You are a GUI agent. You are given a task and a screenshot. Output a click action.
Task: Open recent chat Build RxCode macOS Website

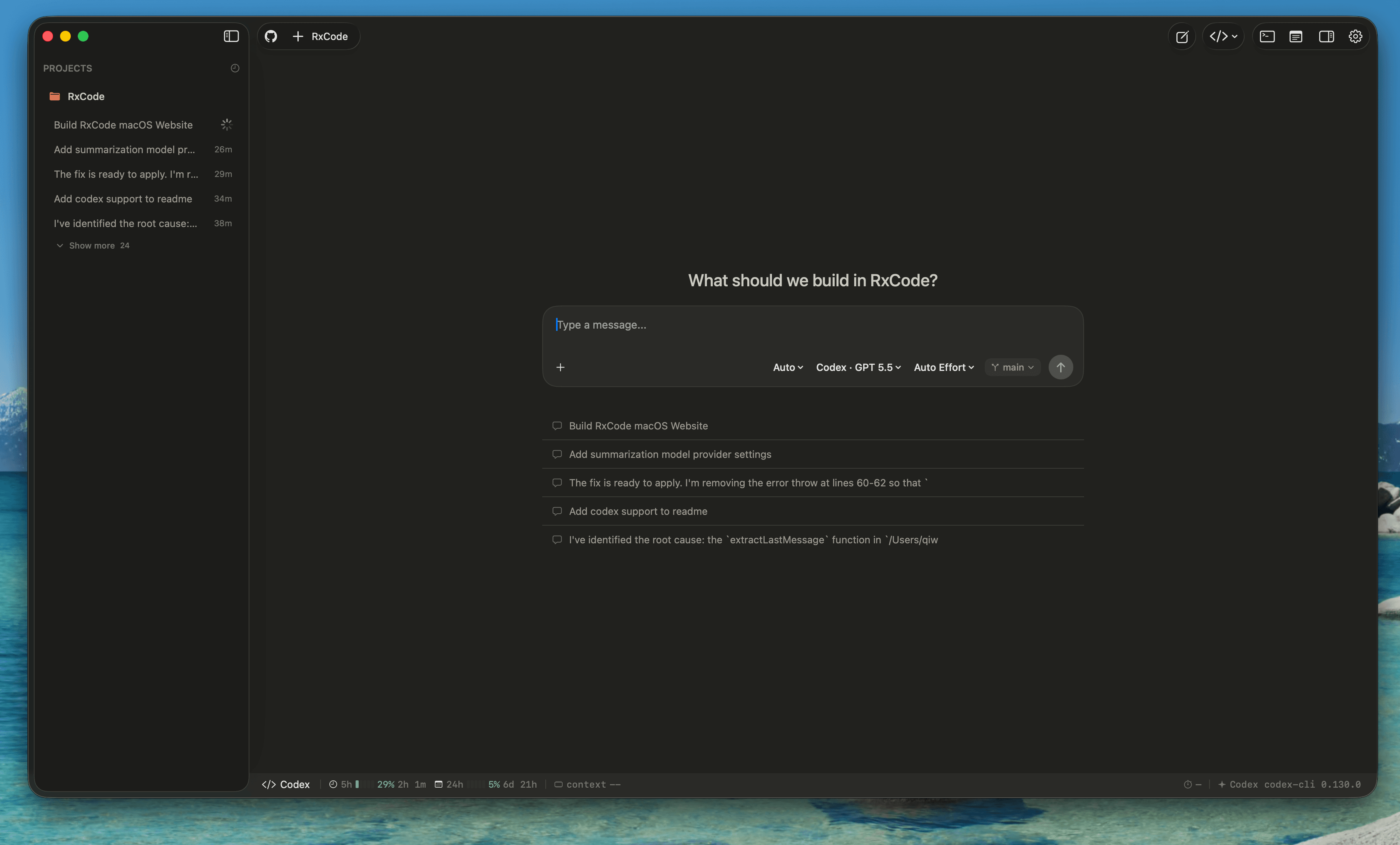point(812,426)
